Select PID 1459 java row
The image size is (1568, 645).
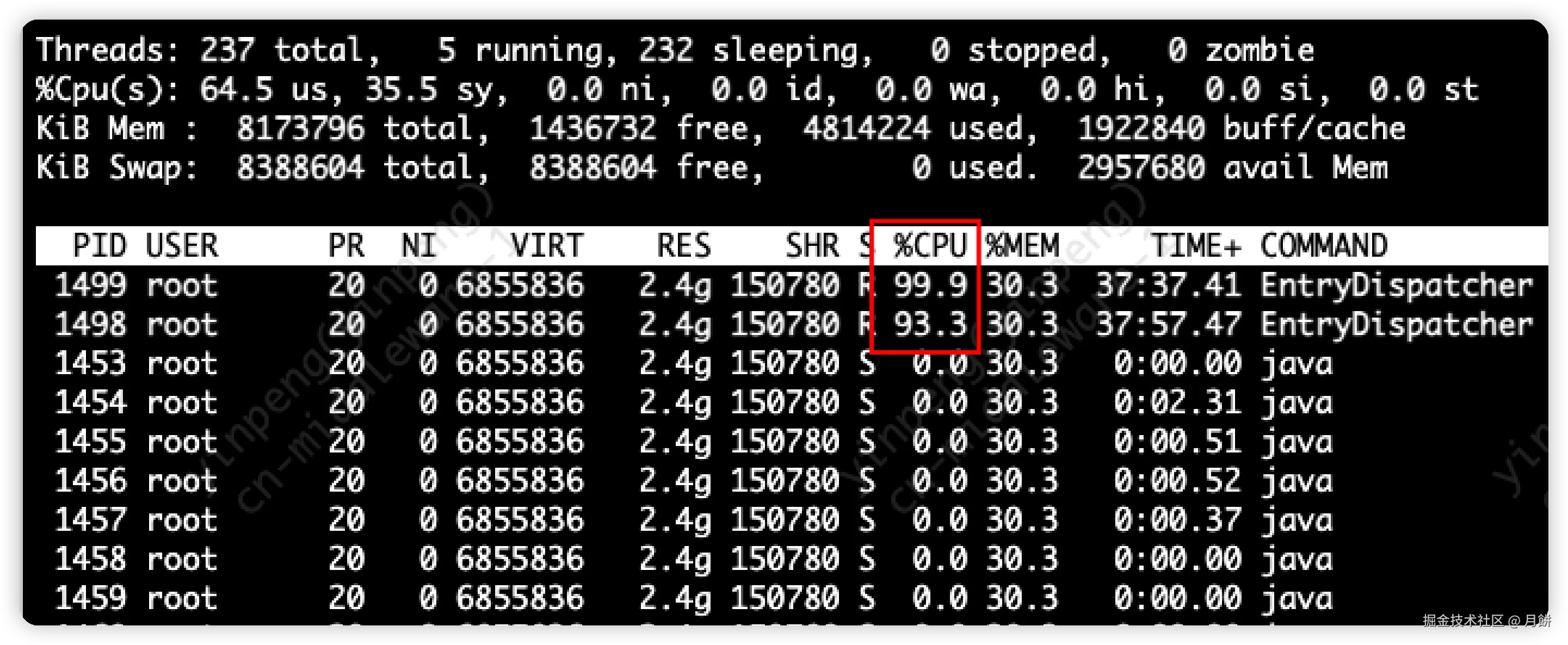[x=90, y=598]
